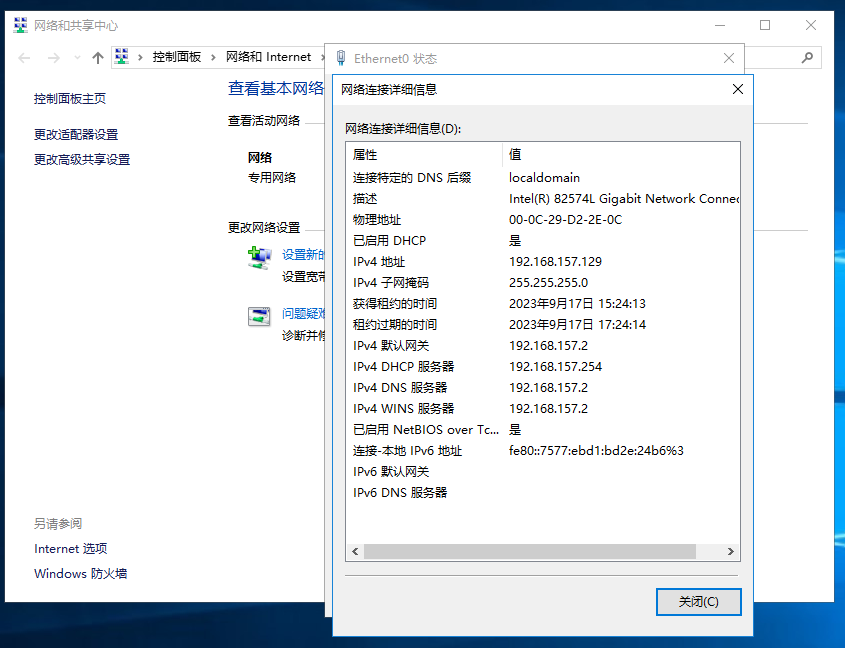Expand the chevron before 控制面板 breadcrumb

140,57
